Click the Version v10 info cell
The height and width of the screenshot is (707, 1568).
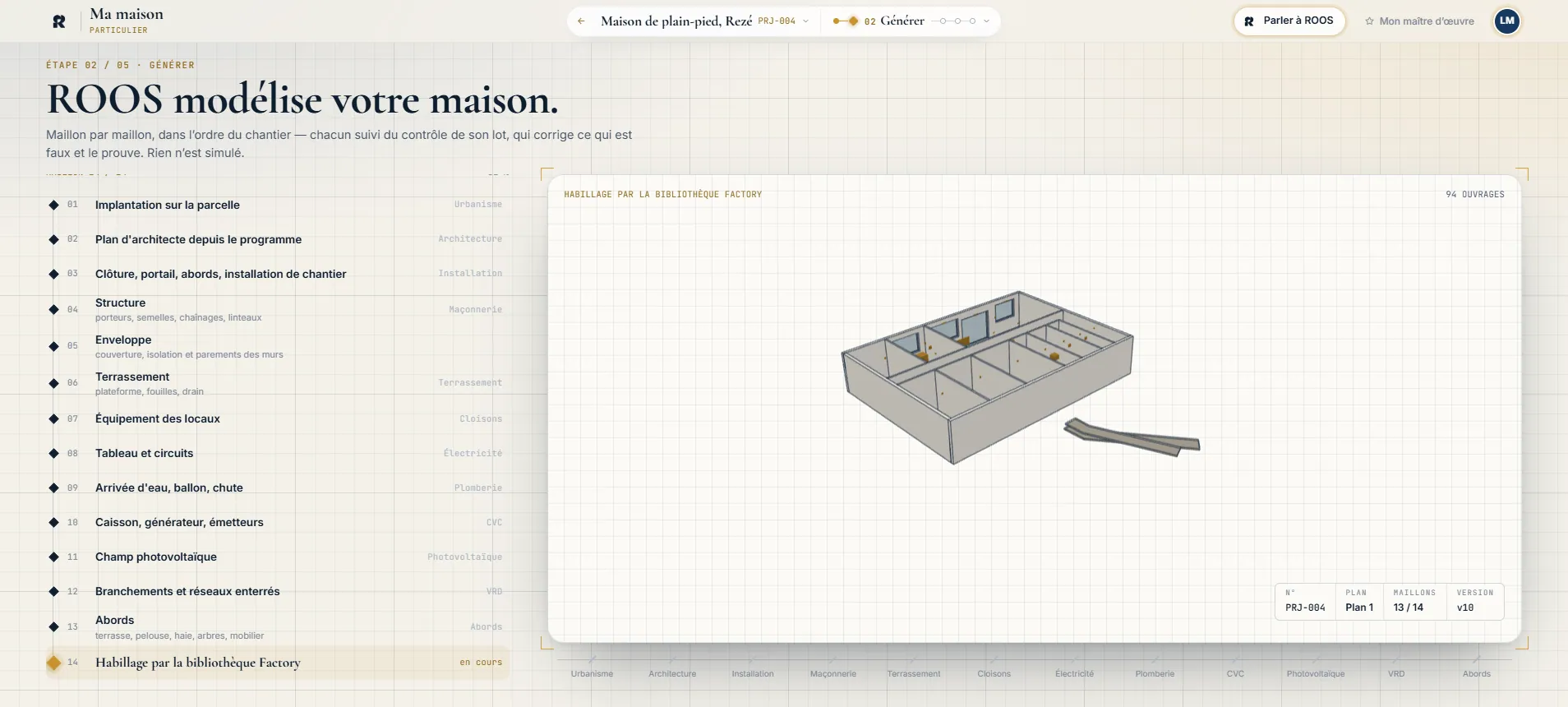(1475, 602)
